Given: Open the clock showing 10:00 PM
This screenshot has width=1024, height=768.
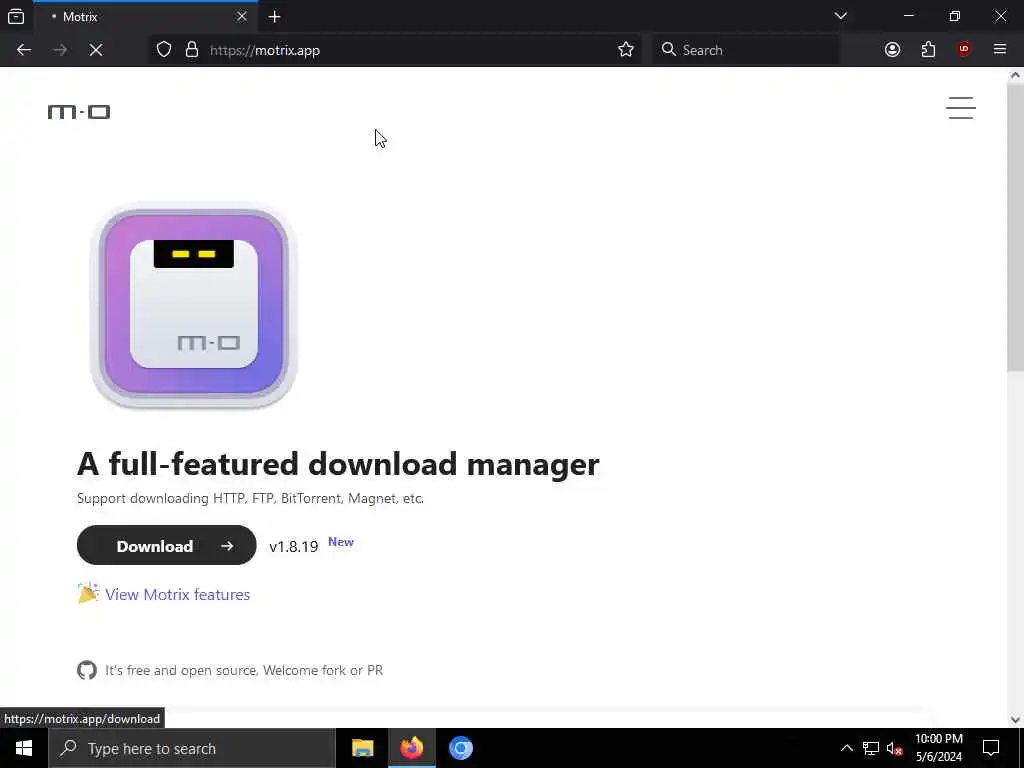Looking at the screenshot, I should (x=938, y=748).
